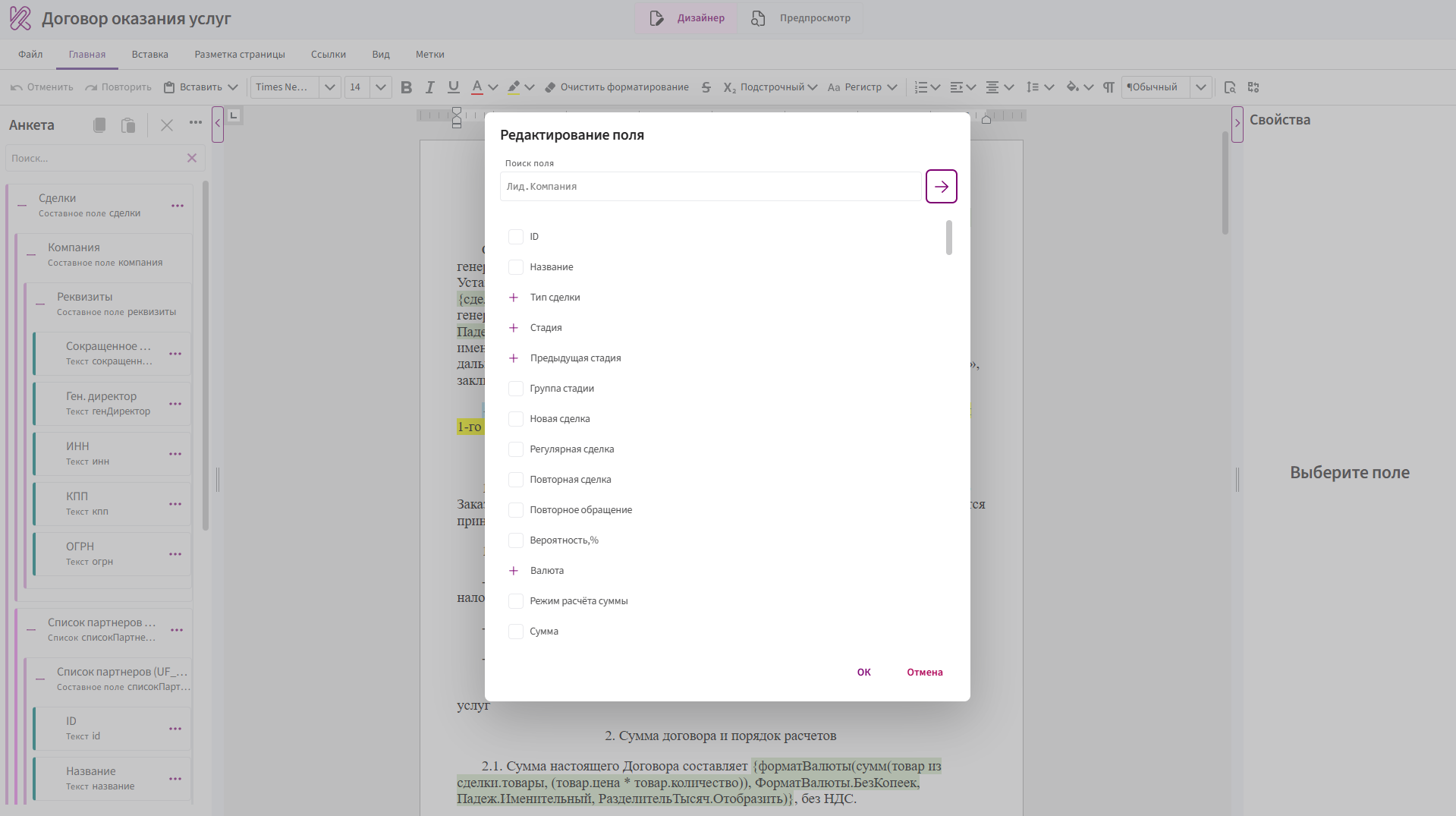Open the font size dropdown
This screenshot has height=816, width=1456.
point(381,87)
